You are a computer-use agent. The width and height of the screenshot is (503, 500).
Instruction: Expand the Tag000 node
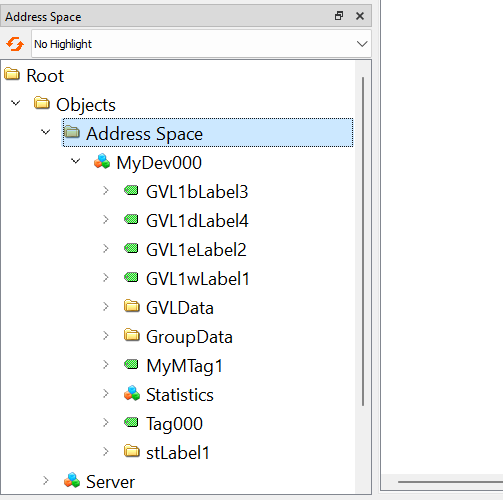coord(106,423)
